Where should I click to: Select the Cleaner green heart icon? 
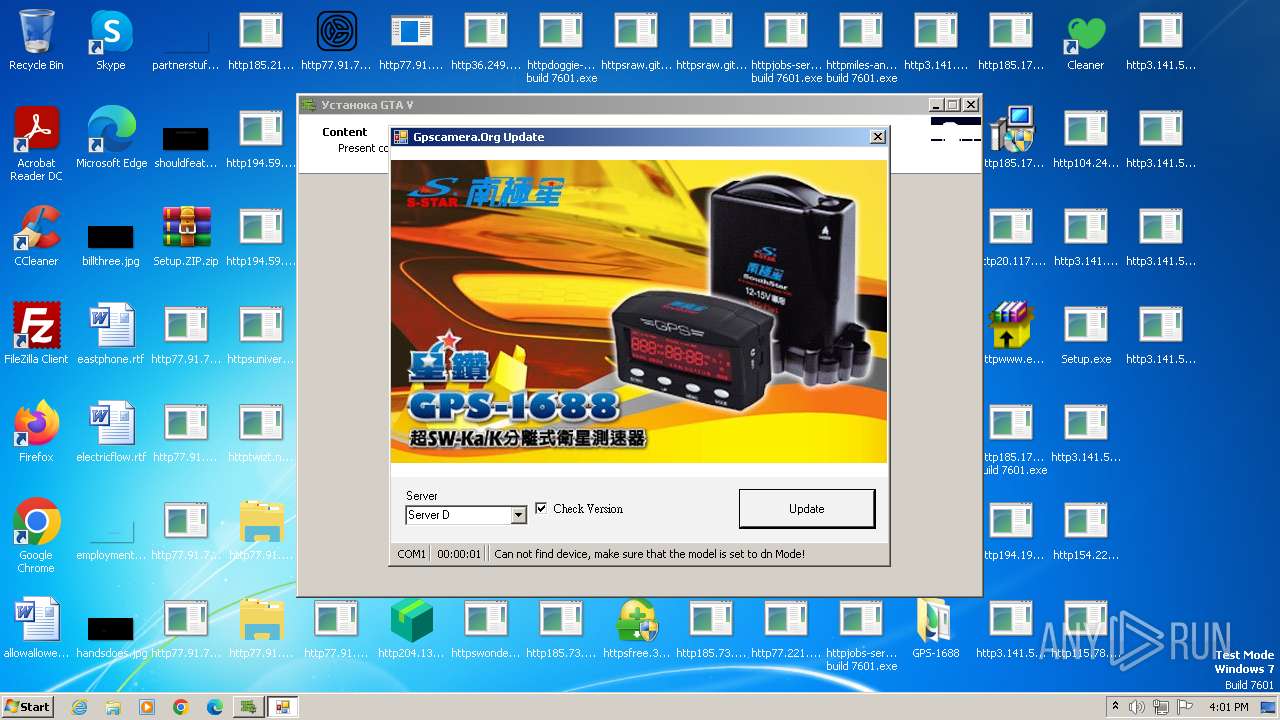(1085, 41)
